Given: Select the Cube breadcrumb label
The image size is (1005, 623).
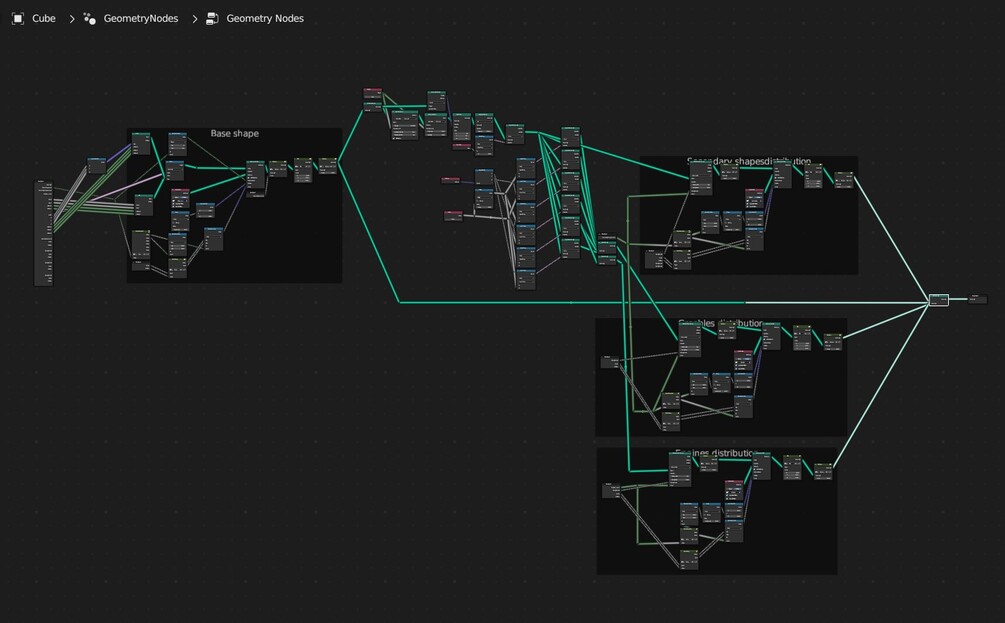Looking at the screenshot, I should point(44,19).
